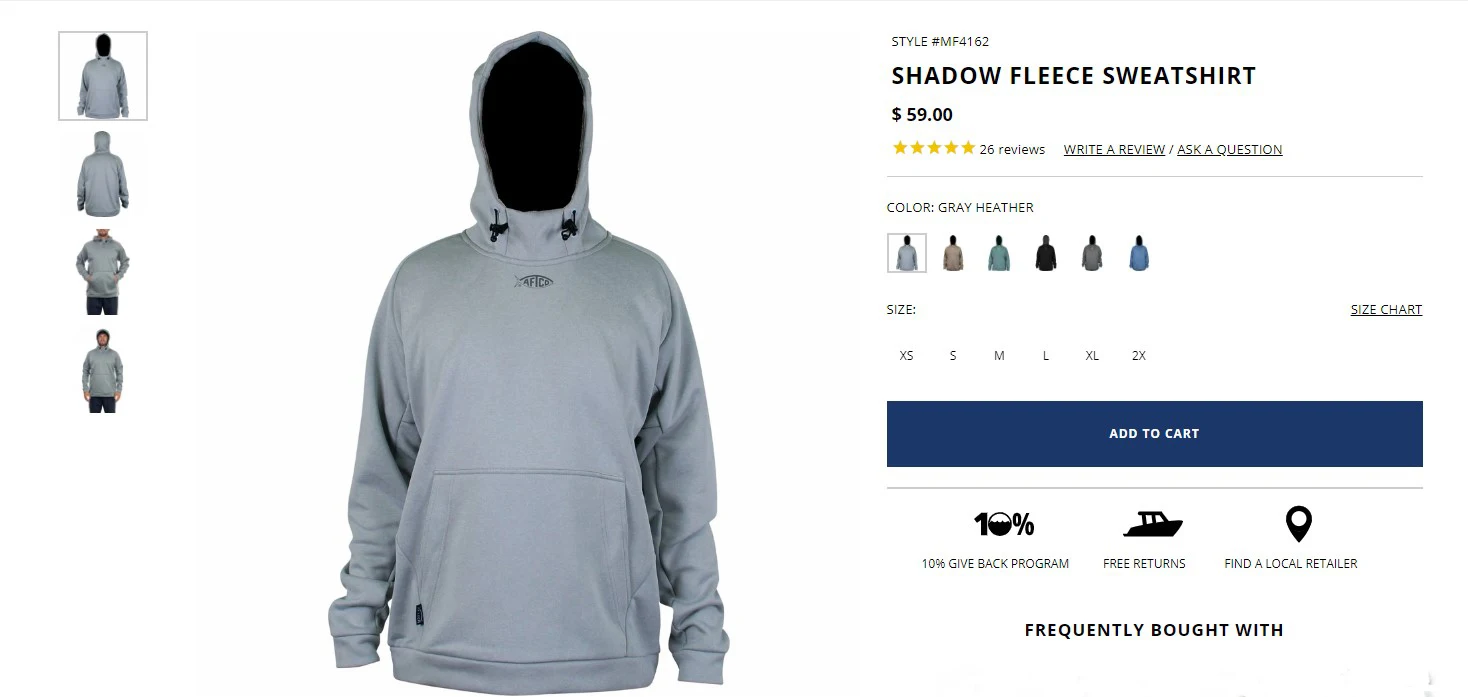View the model wearing hoodie close-up thumbnail
Viewport: 1468px width, 697px height.
103,272
